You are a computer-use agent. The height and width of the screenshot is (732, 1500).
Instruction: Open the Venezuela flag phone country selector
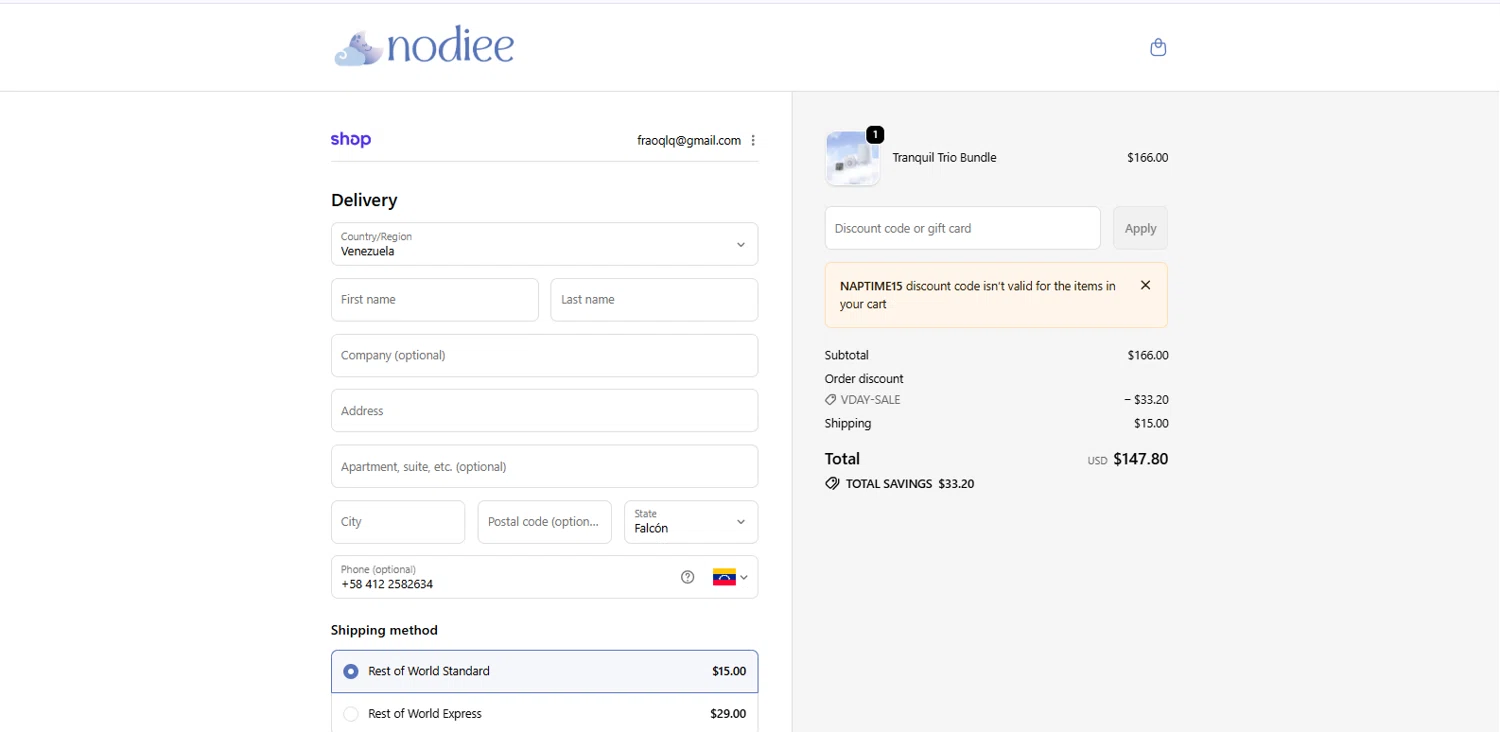730,577
